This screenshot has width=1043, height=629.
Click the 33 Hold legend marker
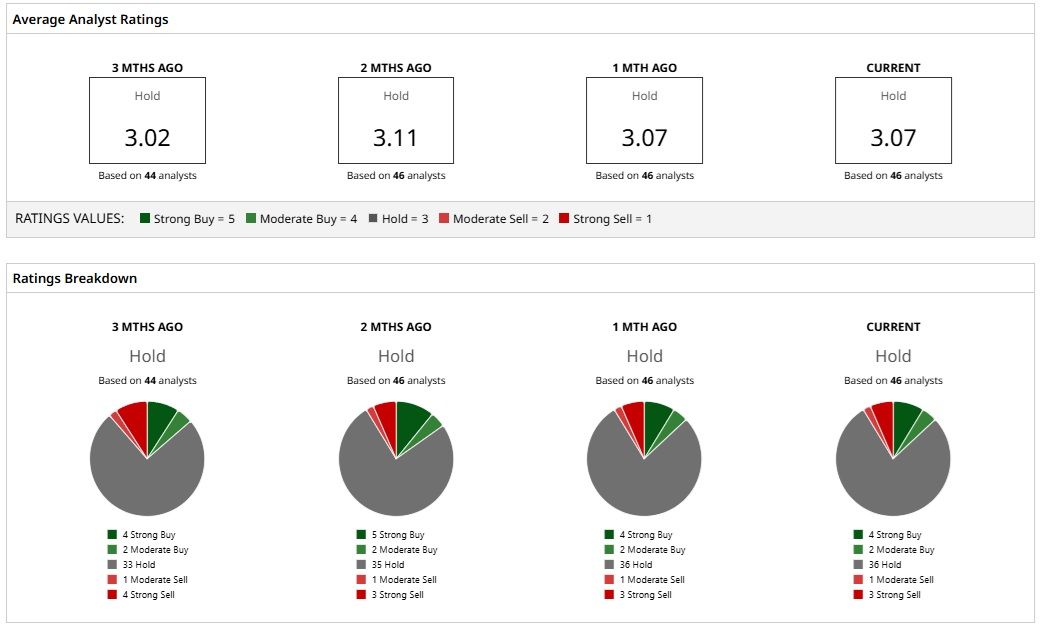[112, 565]
